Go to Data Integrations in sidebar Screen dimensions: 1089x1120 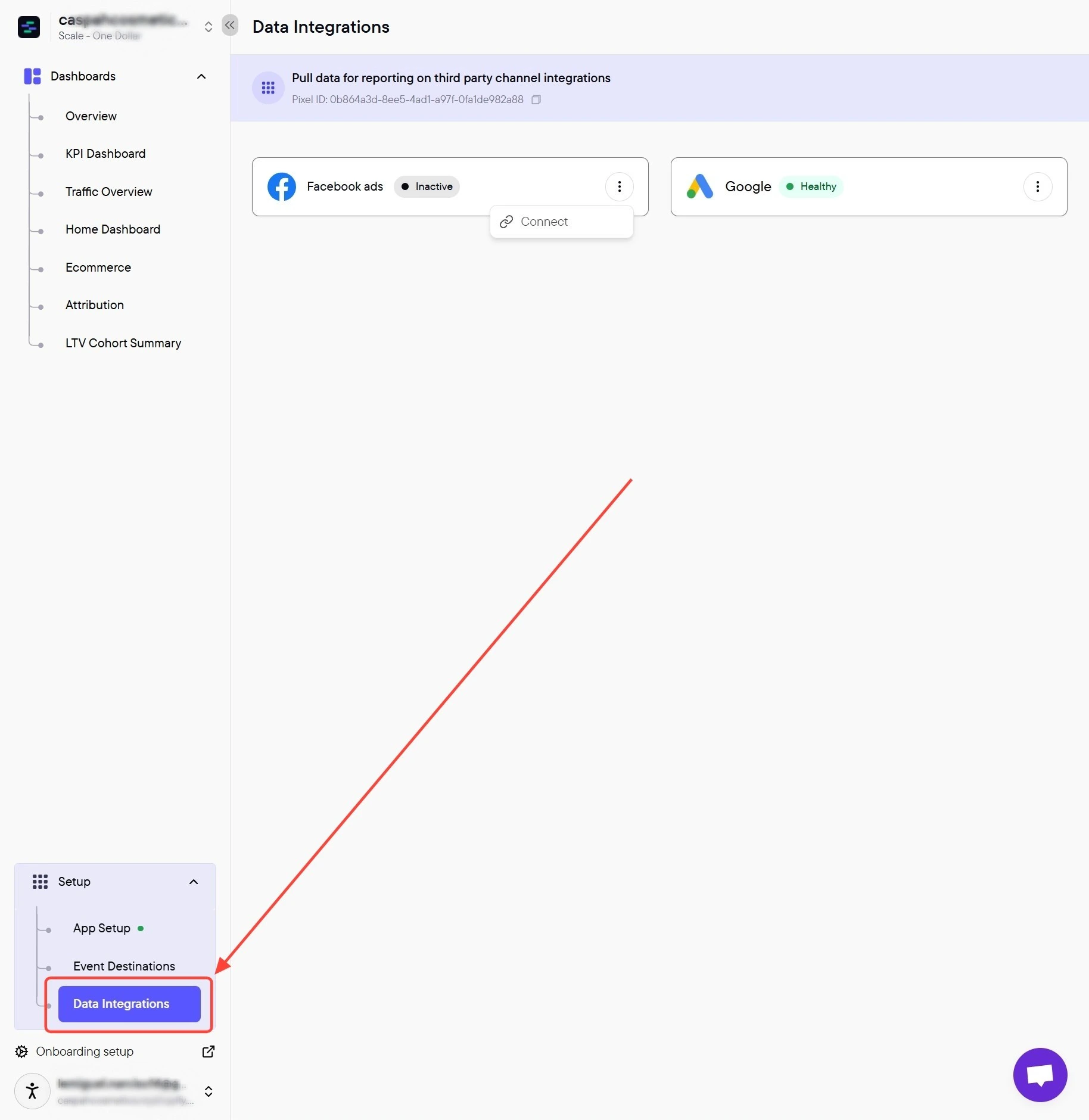129,1004
